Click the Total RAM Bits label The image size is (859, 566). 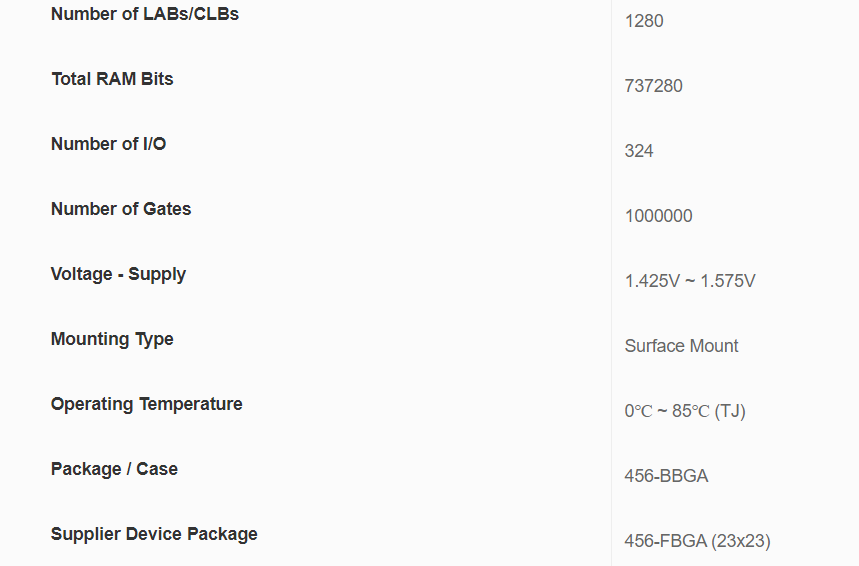112,79
